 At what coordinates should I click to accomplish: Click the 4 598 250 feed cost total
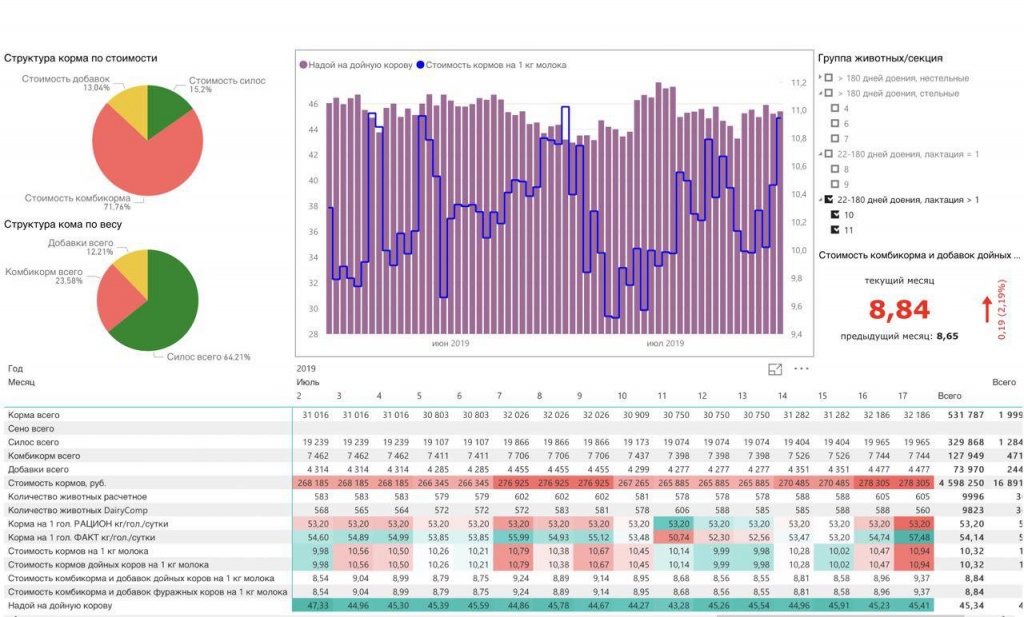pyautogui.click(x=961, y=483)
